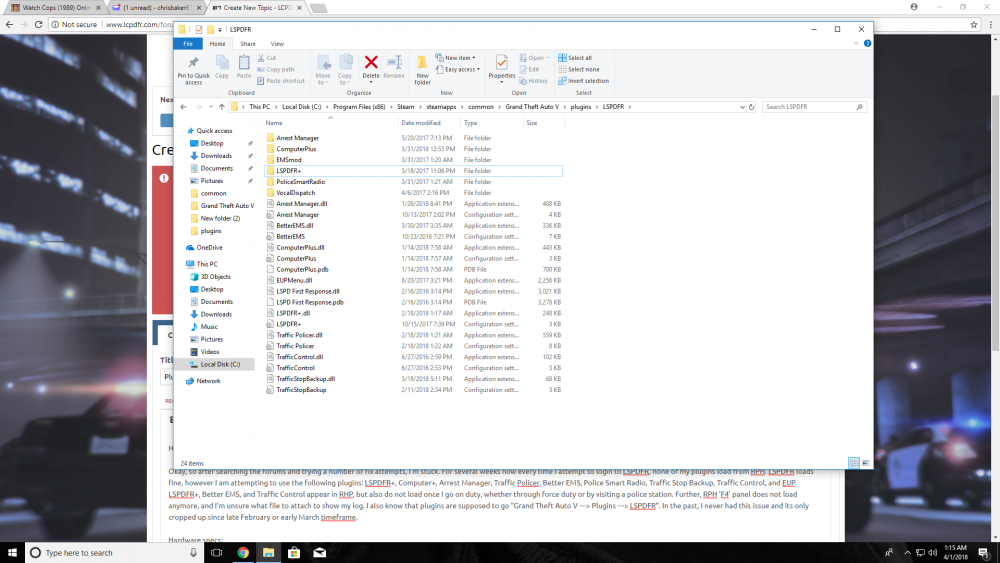
Task: Click Copy path in Clipboard group
Action: coord(276,69)
